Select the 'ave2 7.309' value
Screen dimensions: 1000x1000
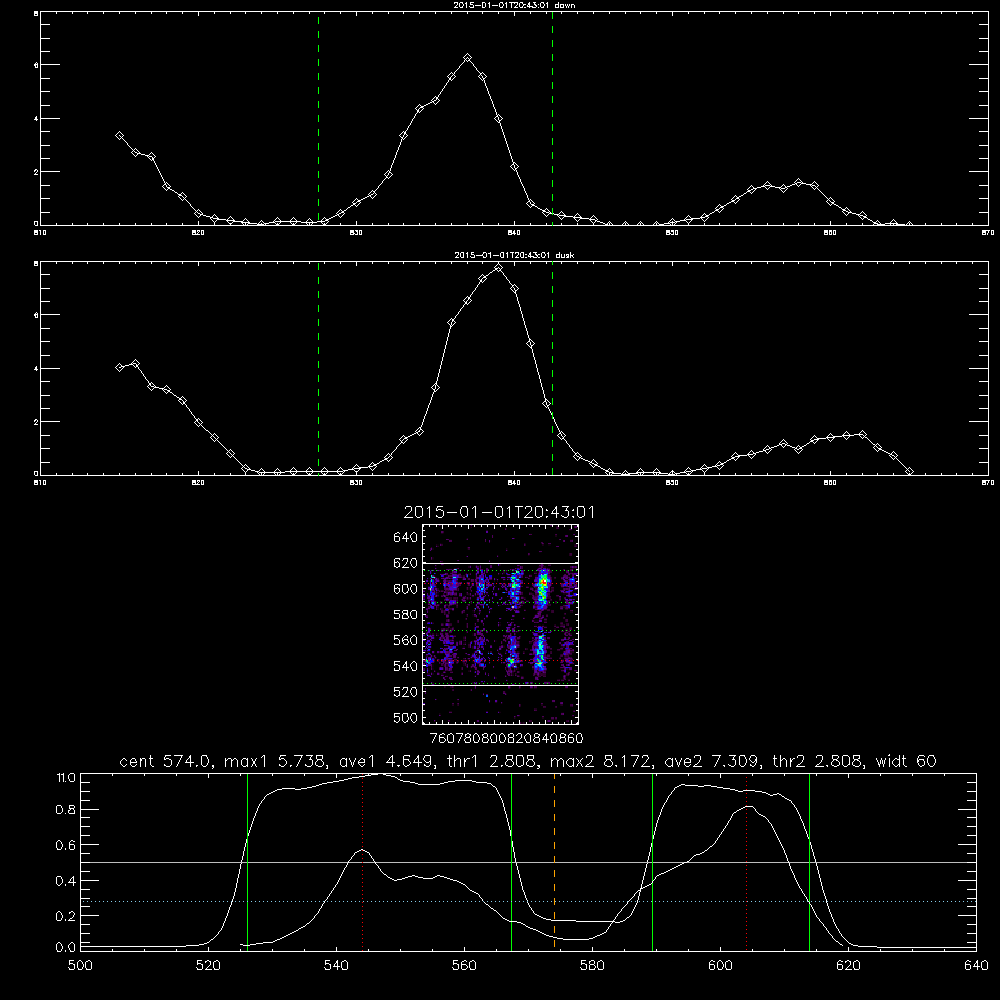[x=712, y=761]
